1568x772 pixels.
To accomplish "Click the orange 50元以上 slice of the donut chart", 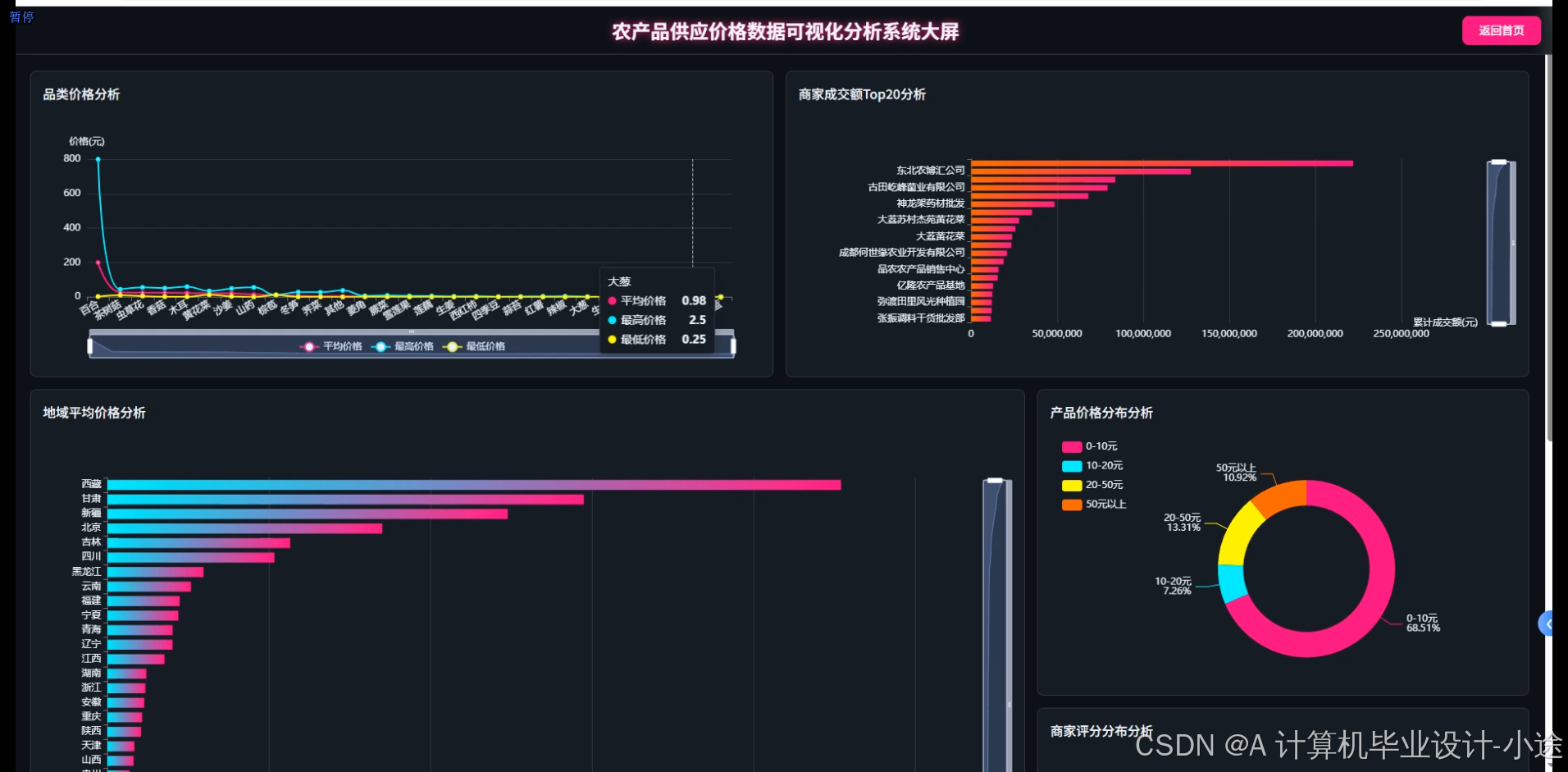I will point(1282,496).
